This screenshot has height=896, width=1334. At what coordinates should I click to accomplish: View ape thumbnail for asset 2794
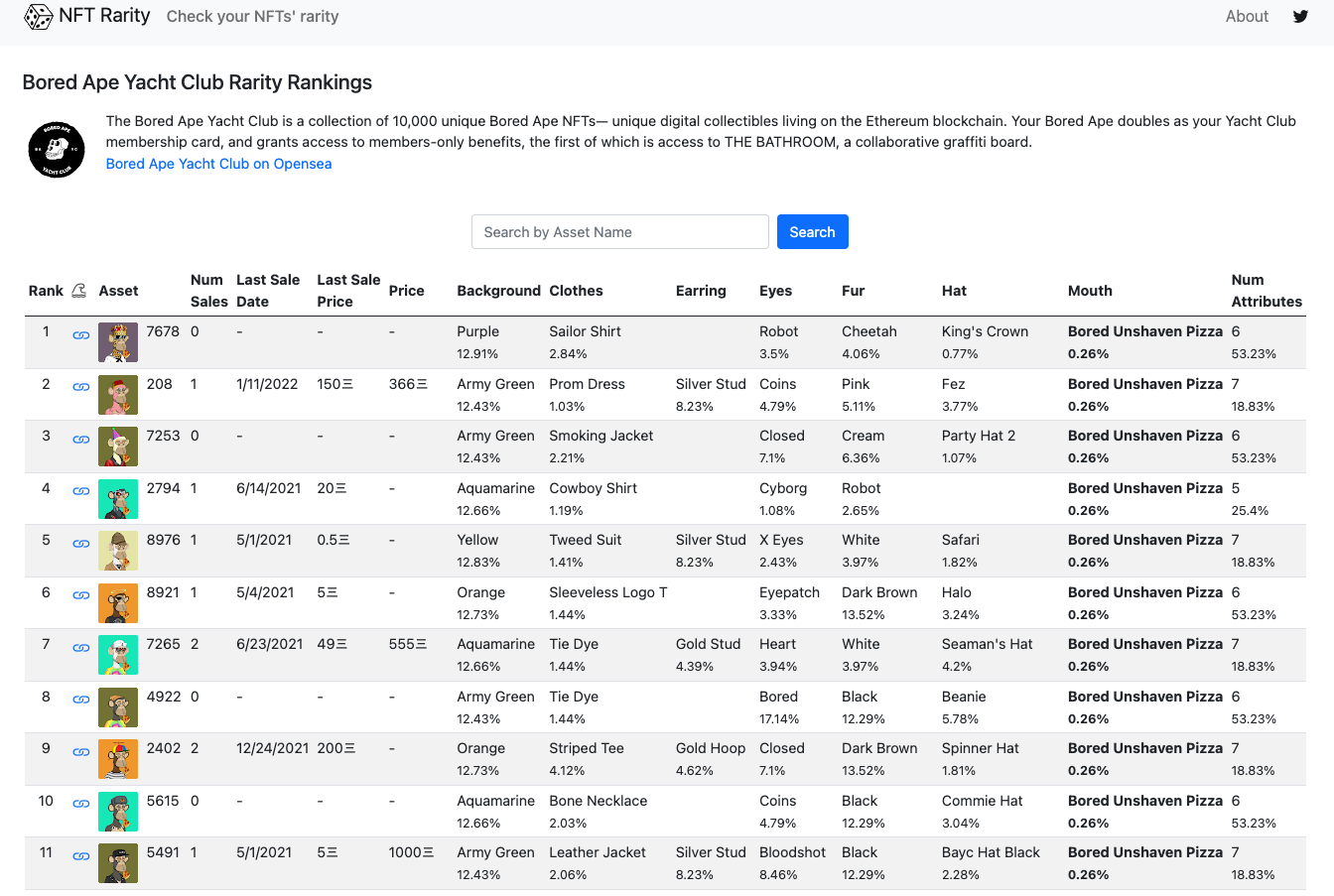tap(118, 499)
